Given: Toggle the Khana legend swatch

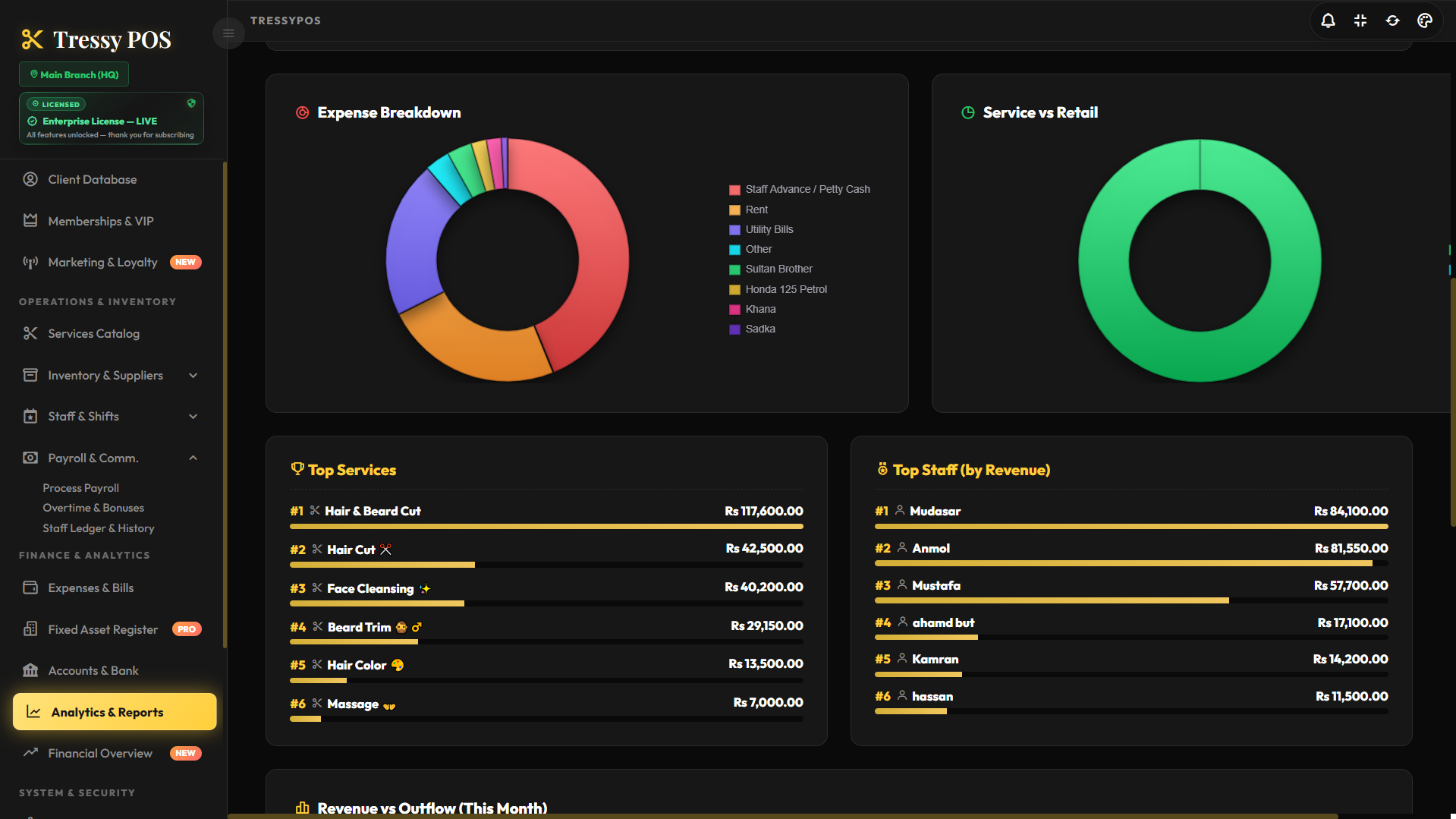Looking at the screenshot, I should (x=734, y=309).
